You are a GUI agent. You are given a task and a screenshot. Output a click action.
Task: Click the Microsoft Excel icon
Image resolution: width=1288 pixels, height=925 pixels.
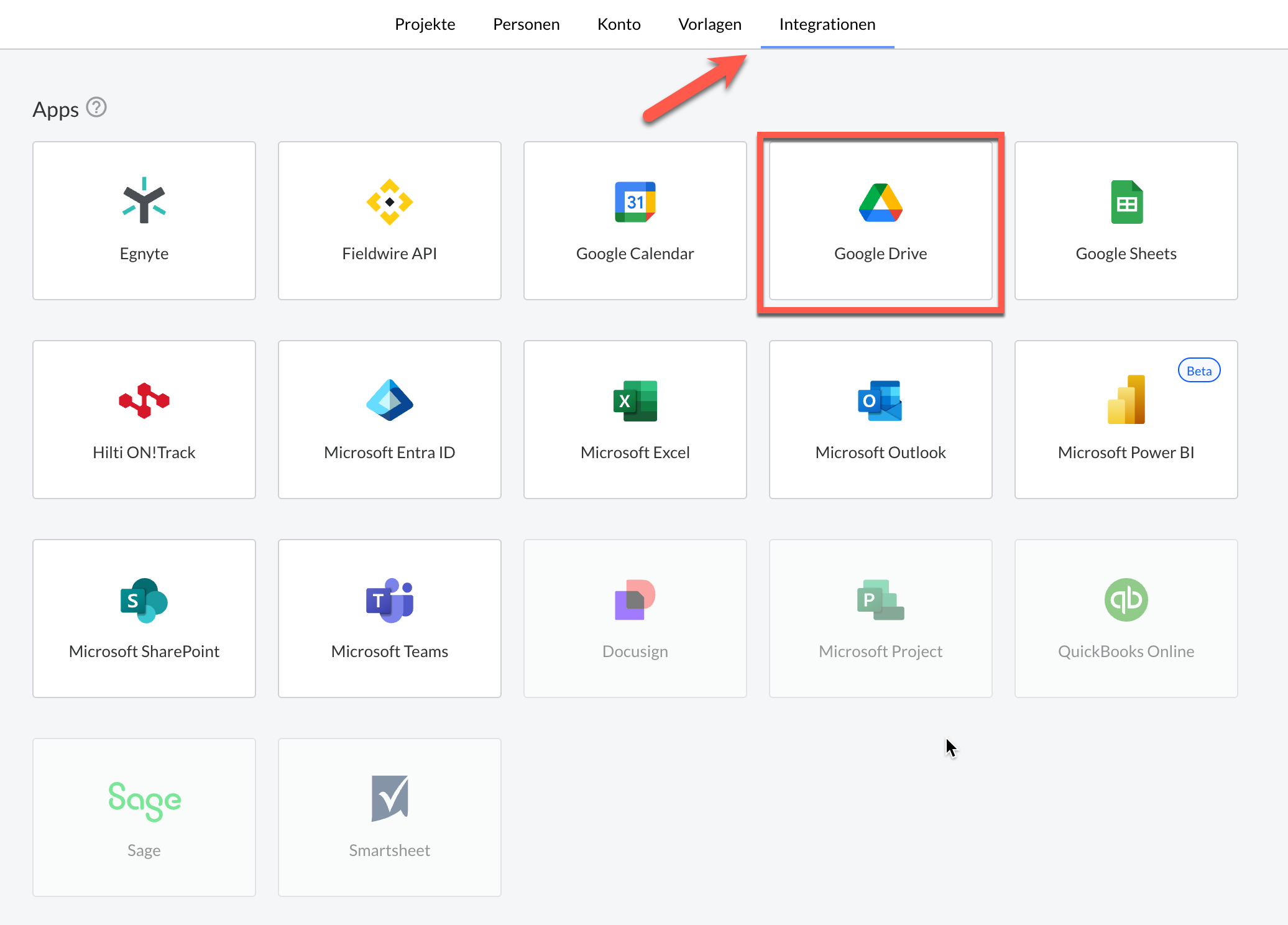coord(635,401)
